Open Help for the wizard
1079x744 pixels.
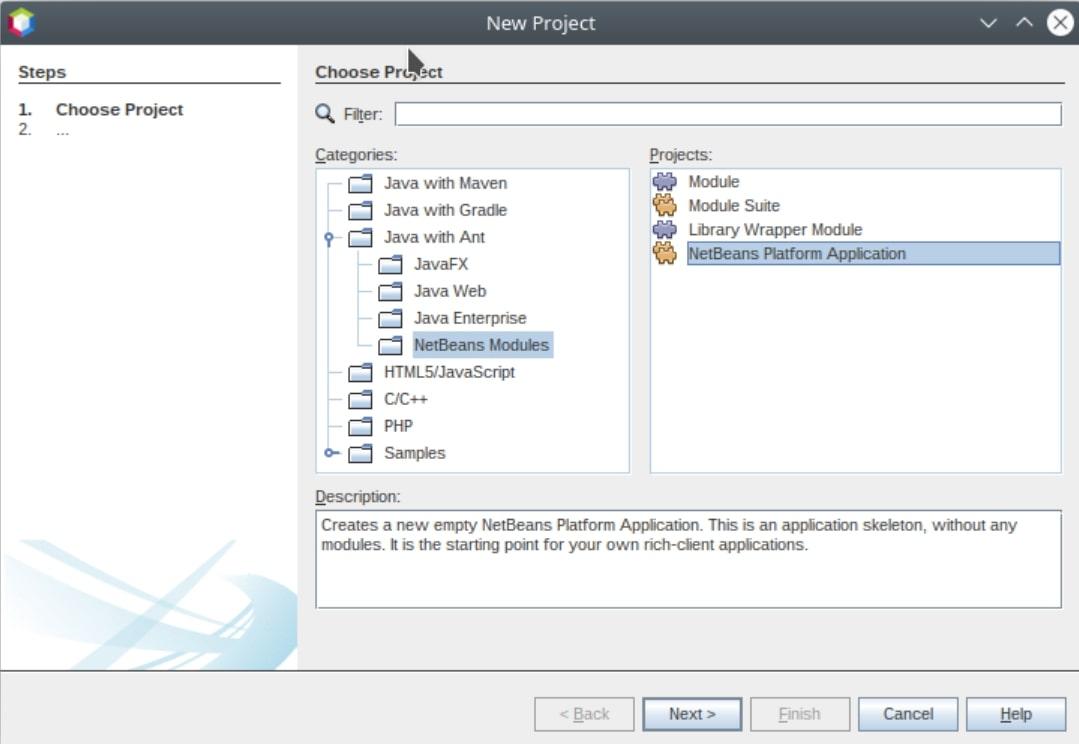tap(1016, 714)
